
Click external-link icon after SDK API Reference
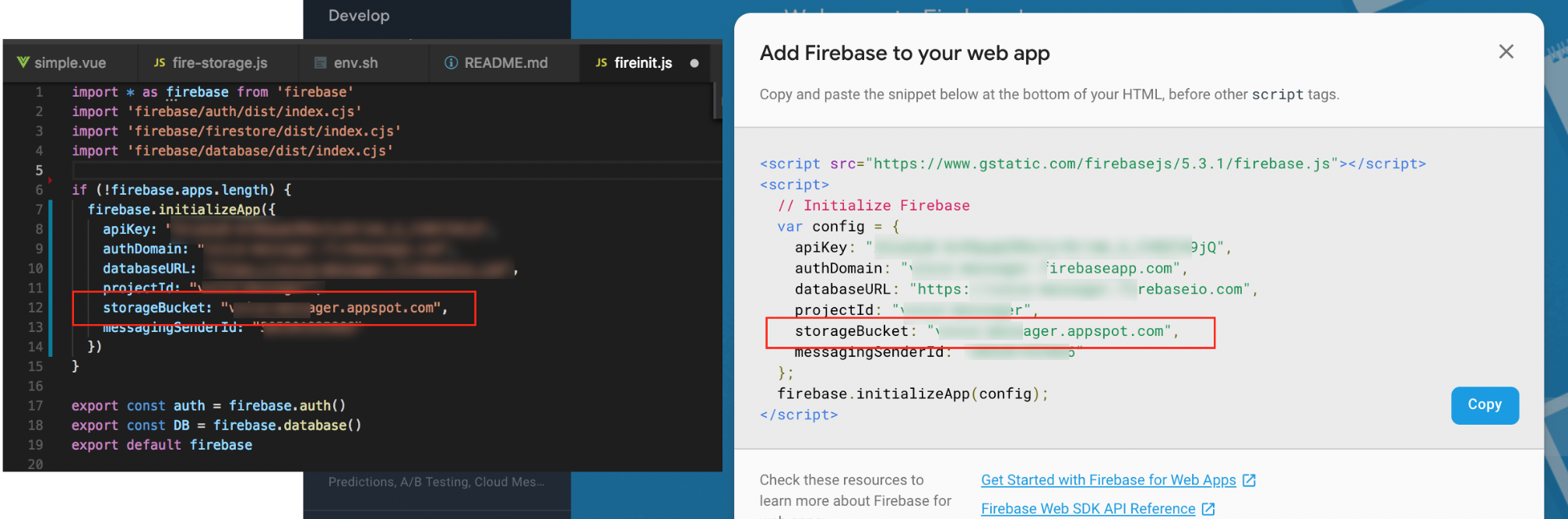[x=1208, y=509]
